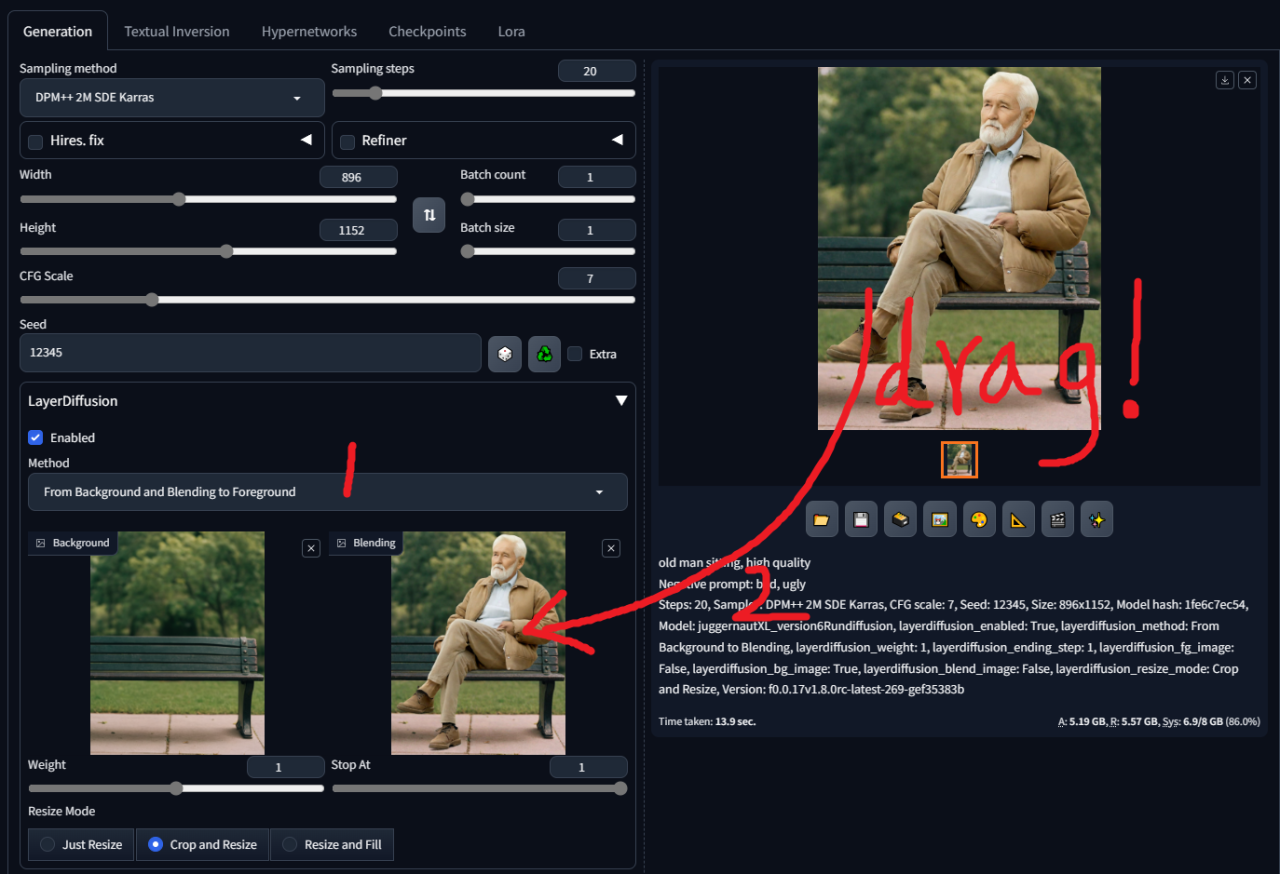Image resolution: width=1280 pixels, height=874 pixels.
Task: Switch to the Textual Inversion tab
Action: coord(177,31)
